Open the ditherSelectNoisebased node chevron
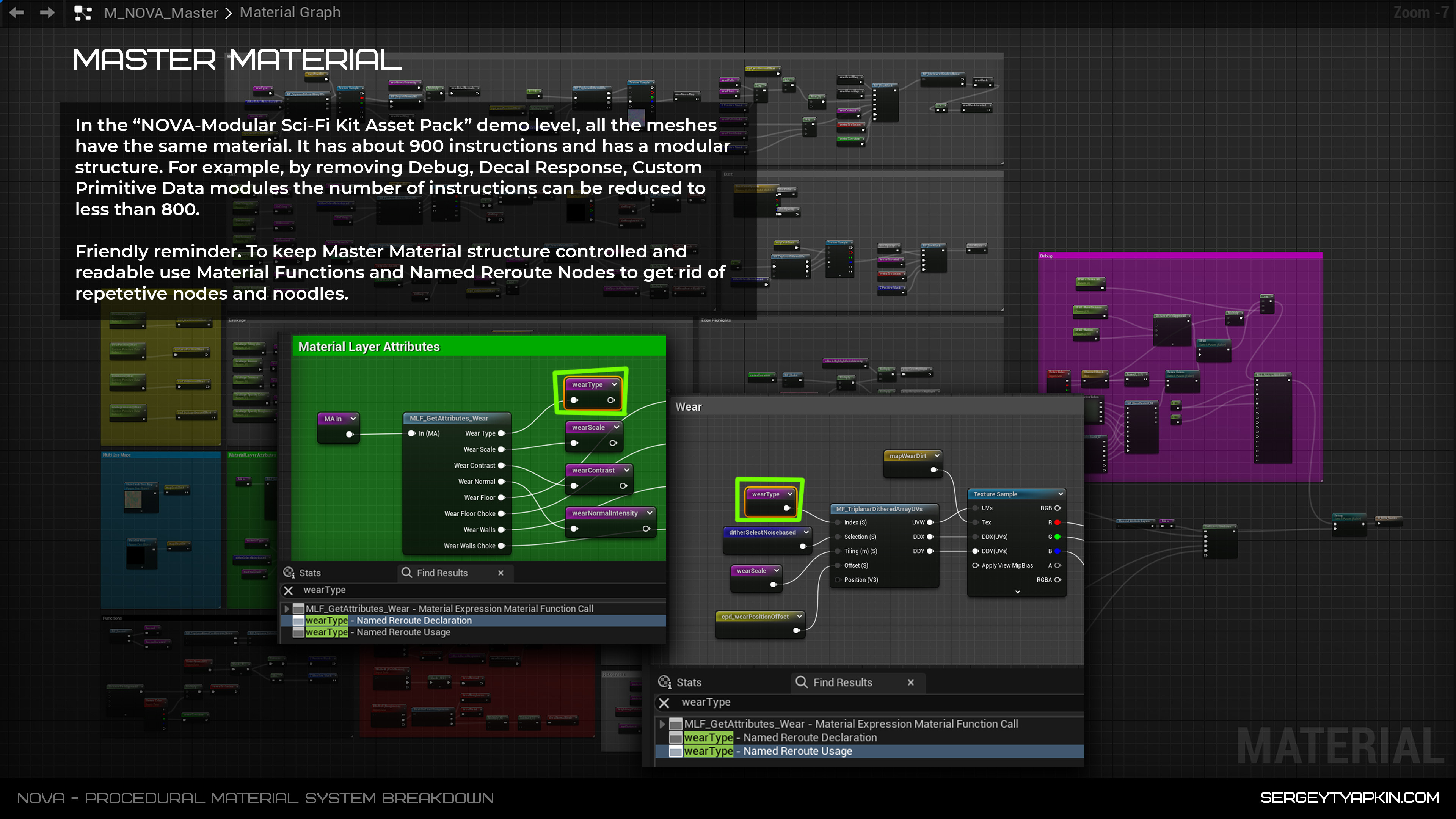Screen dimensions: 1456x819 coord(805,532)
